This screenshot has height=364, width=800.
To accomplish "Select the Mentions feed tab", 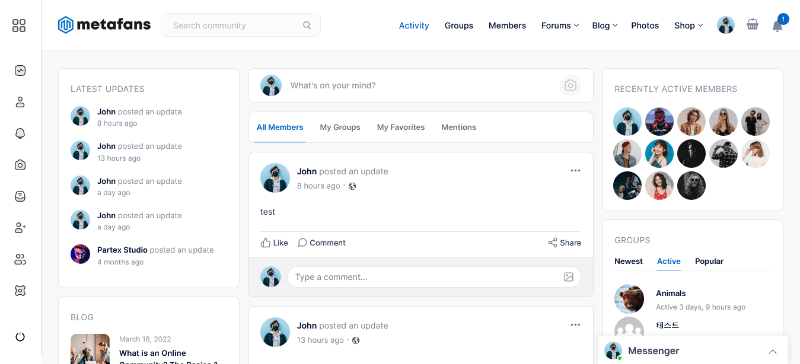I will (x=459, y=127).
